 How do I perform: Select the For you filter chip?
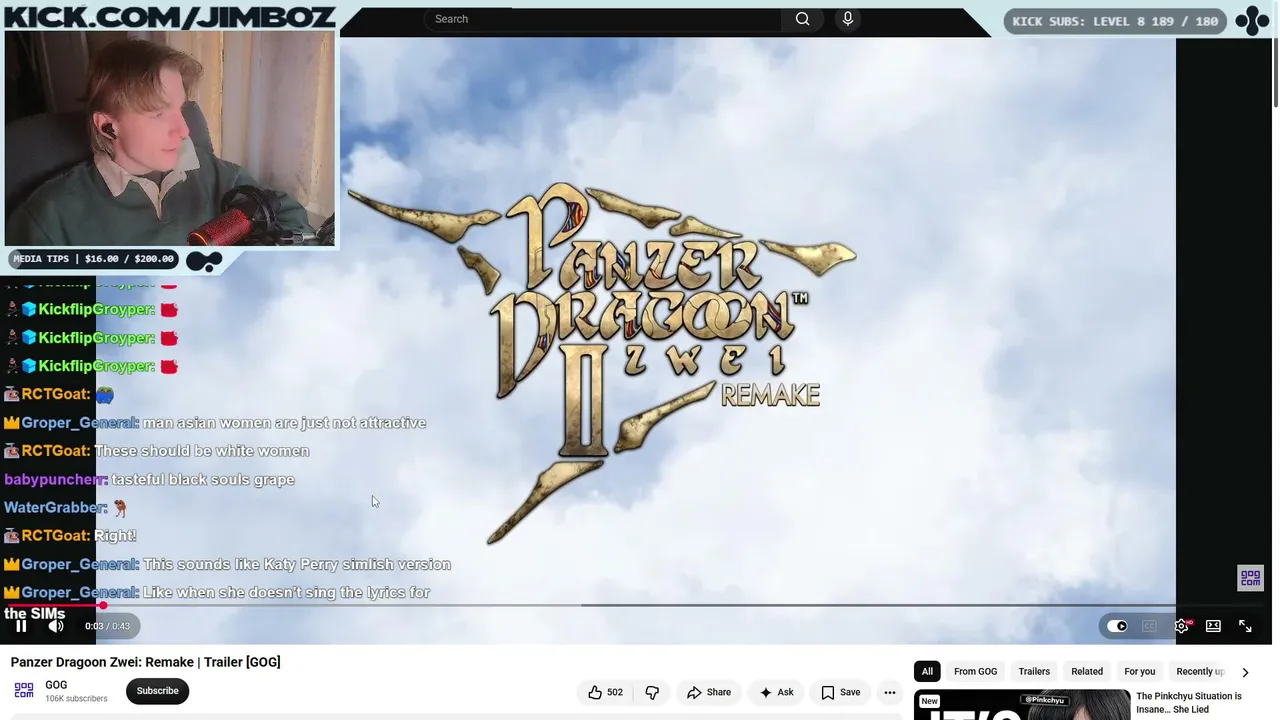coord(1139,672)
